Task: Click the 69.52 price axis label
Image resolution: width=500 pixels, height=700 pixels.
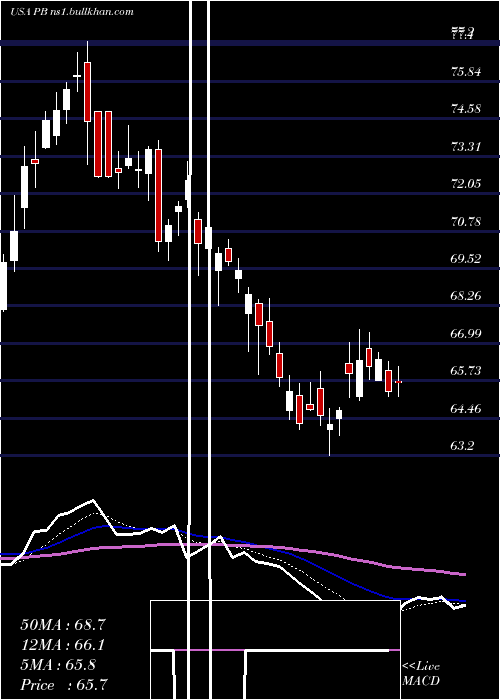Action: coord(466,258)
